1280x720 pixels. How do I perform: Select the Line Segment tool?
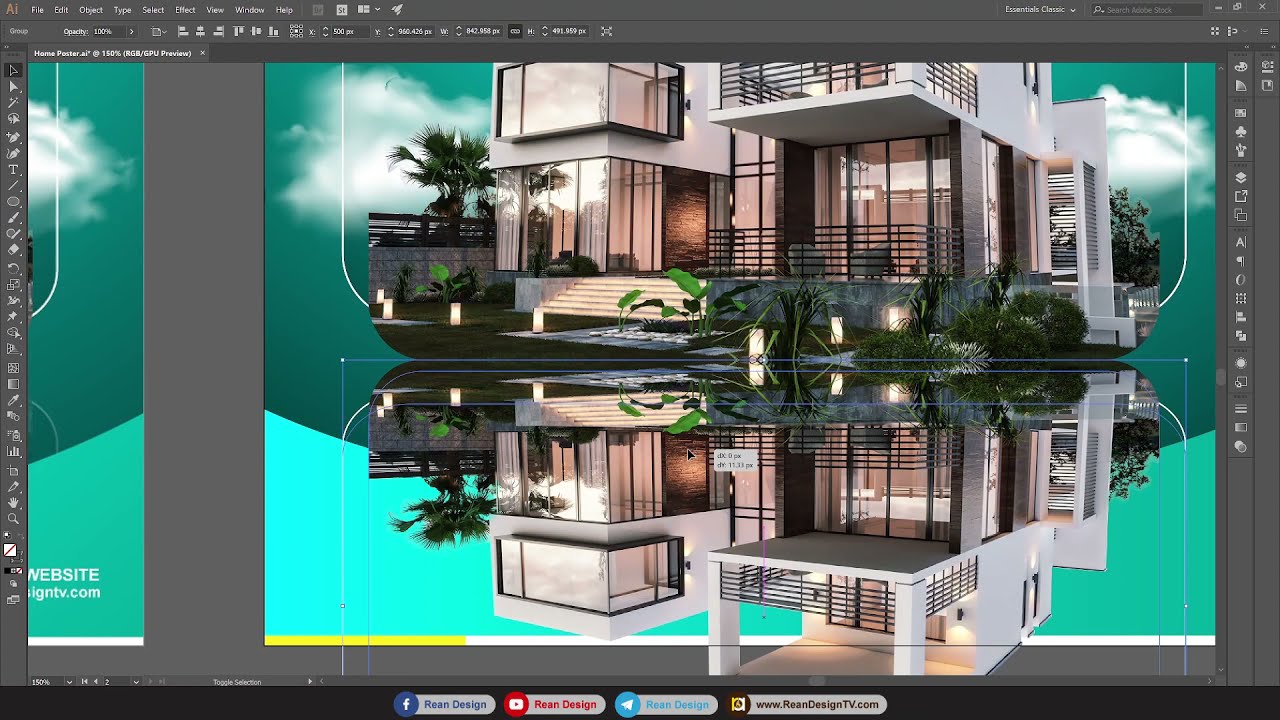tap(14, 185)
